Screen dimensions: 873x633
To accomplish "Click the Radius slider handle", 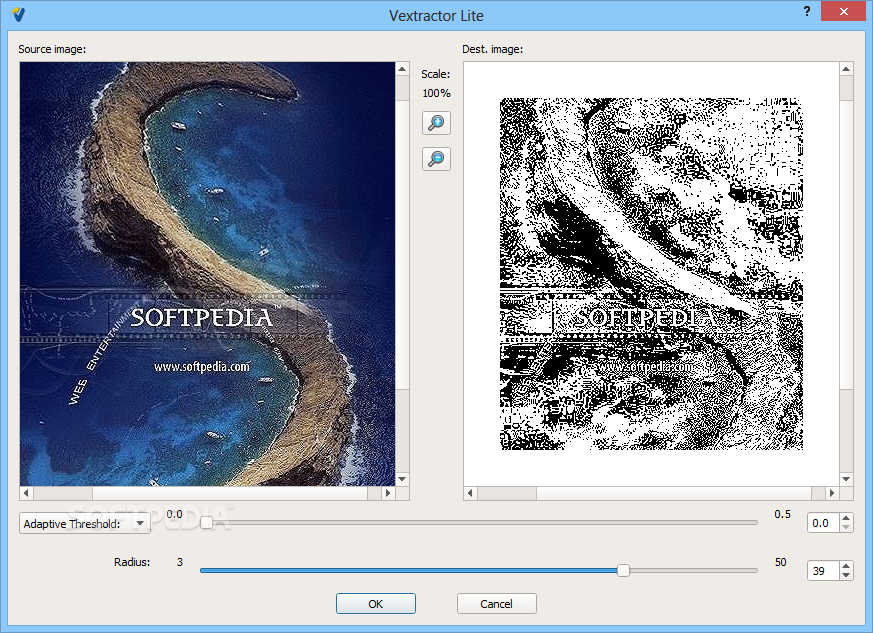I will pyautogui.click(x=624, y=570).
